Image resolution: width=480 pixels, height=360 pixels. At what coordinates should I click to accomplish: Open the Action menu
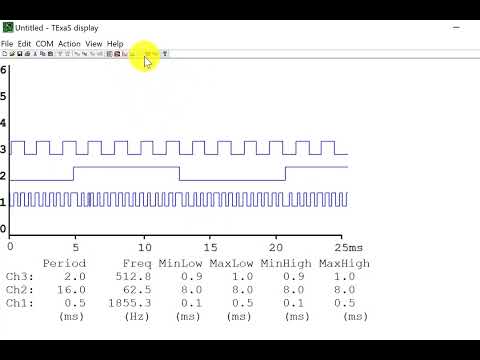(x=69, y=44)
